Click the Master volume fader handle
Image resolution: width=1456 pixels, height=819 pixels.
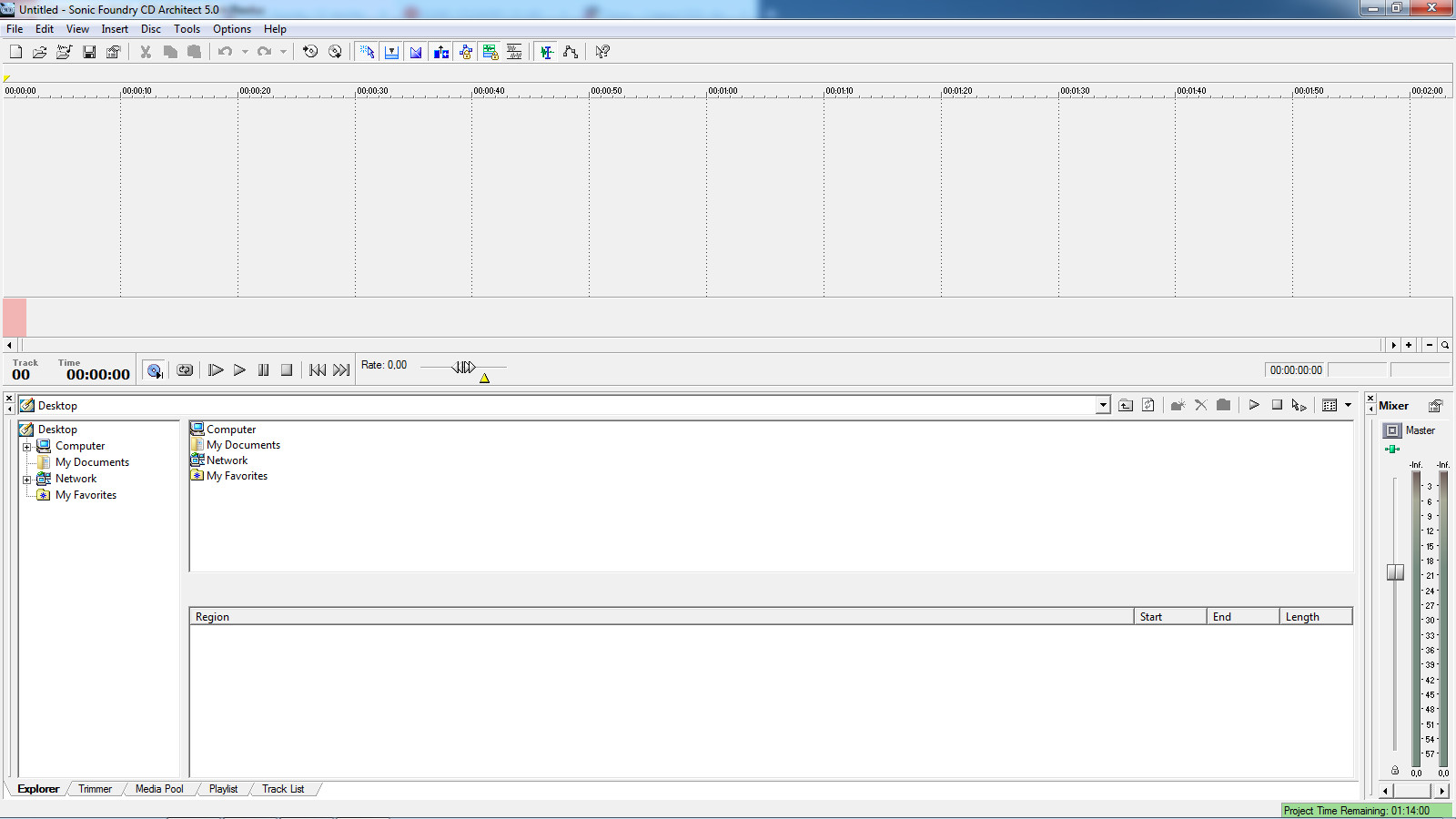pyautogui.click(x=1395, y=572)
